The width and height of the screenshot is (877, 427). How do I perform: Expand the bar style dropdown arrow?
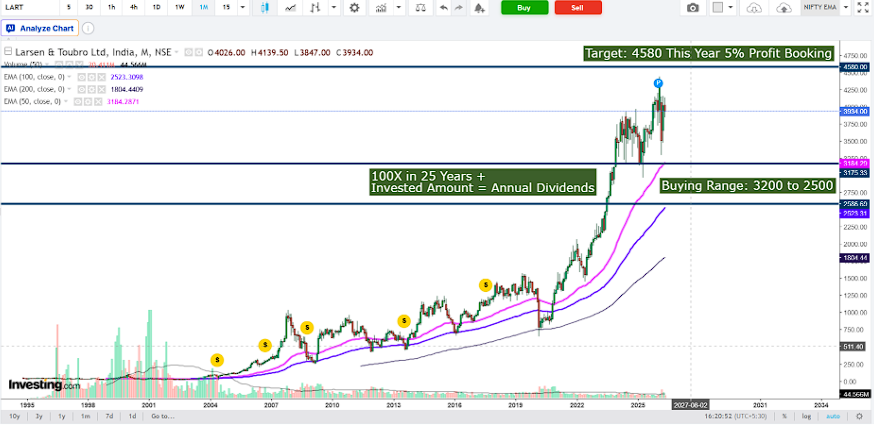tap(334, 7)
